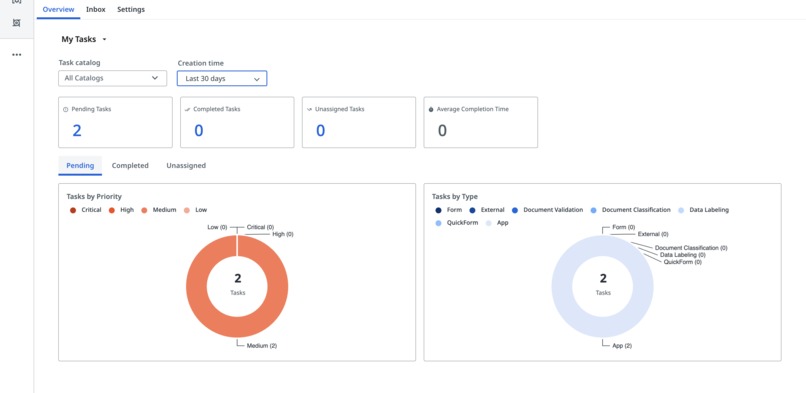Toggle the Form legend swatch
This screenshot has height=393, width=806.
[x=438, y=210]
